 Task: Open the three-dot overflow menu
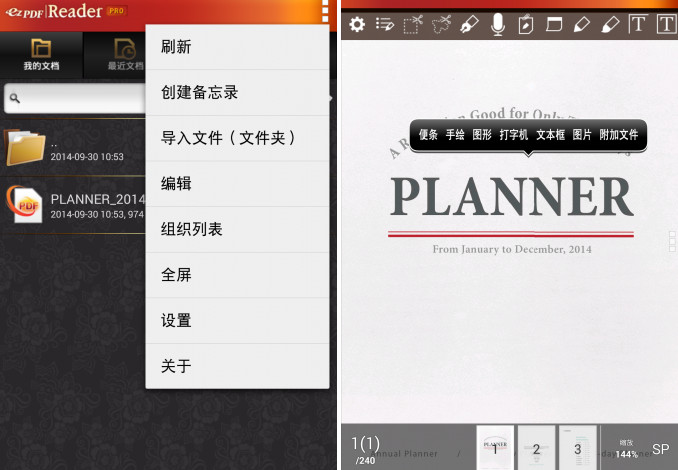pyautogui.click(x=325, y=12)
